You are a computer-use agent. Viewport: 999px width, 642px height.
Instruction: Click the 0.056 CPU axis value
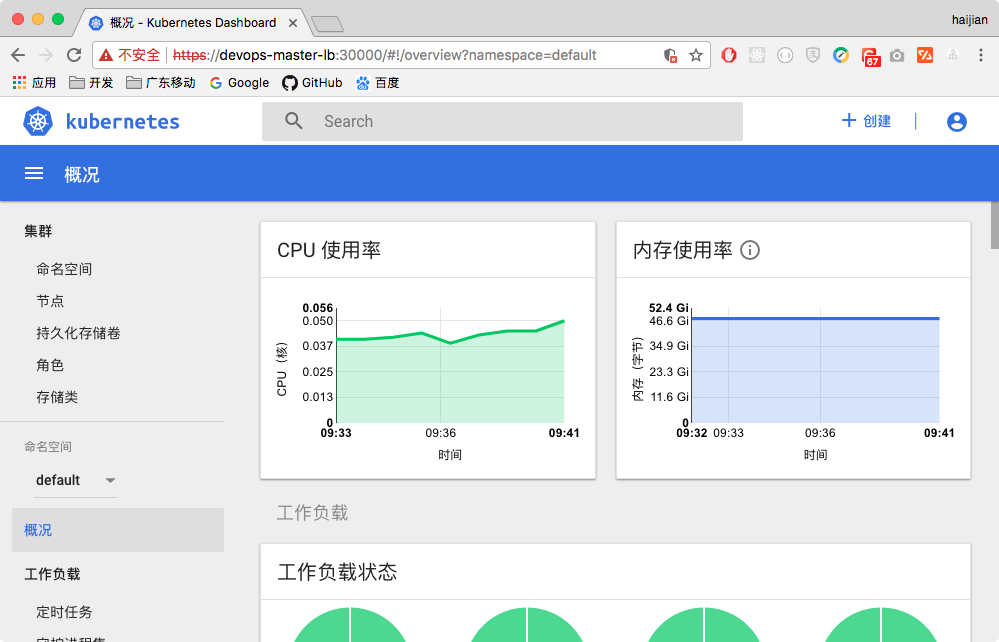coord(317,308)
